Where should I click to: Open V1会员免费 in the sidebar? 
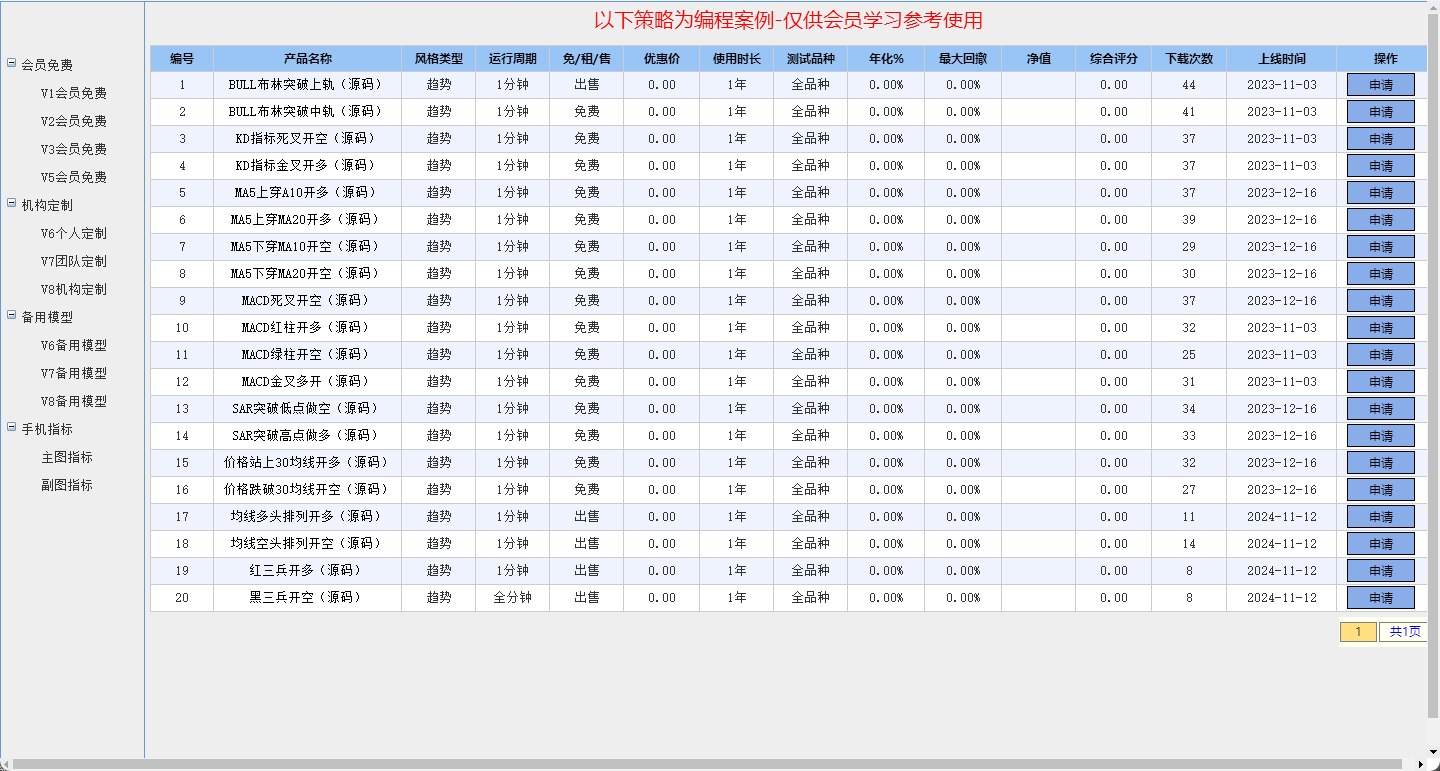coord(74,93)
